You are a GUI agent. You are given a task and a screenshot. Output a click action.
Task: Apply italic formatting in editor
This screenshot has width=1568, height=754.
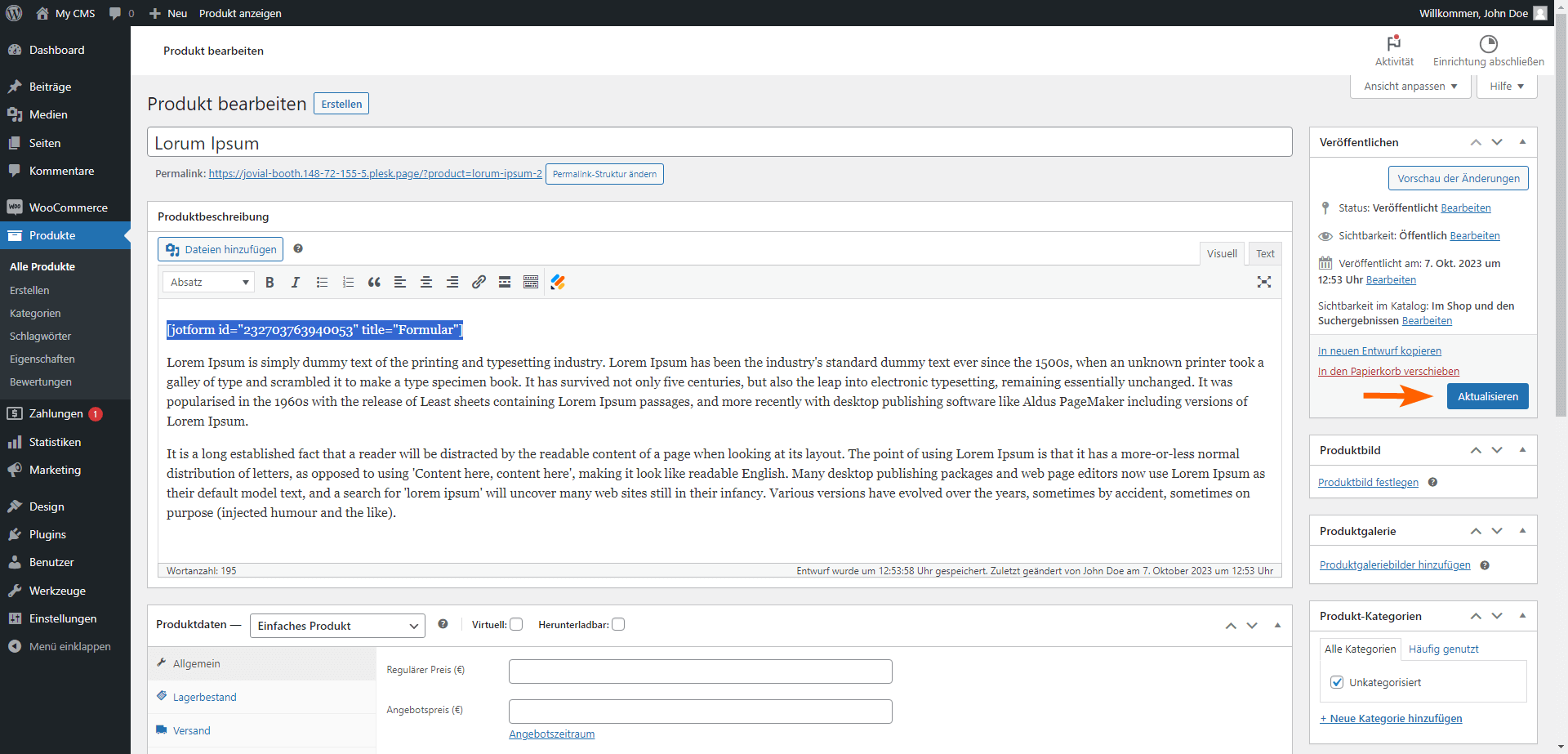pyautogui.click(x=296, y=282)
